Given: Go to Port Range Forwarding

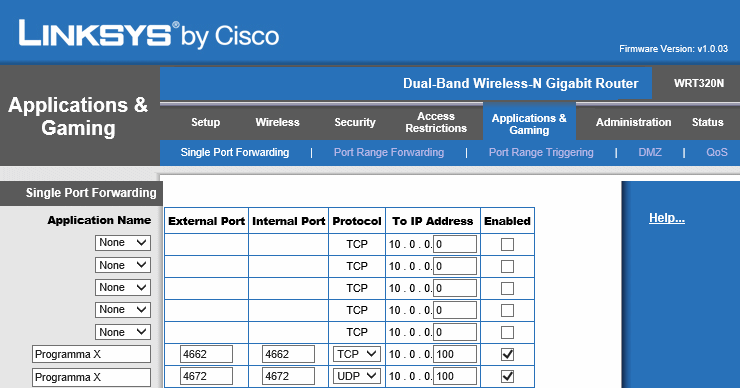Looking at the screenshot, I should (389, 152).
